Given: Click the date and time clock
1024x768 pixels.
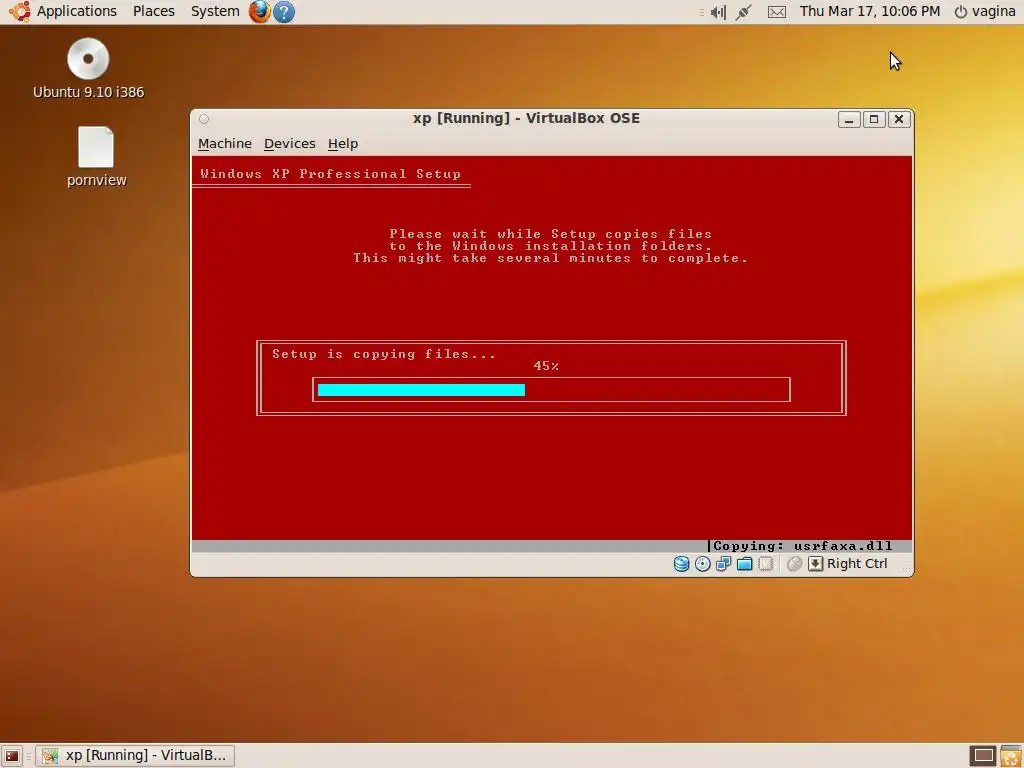Looking at the screenshot, I should 870,11.
